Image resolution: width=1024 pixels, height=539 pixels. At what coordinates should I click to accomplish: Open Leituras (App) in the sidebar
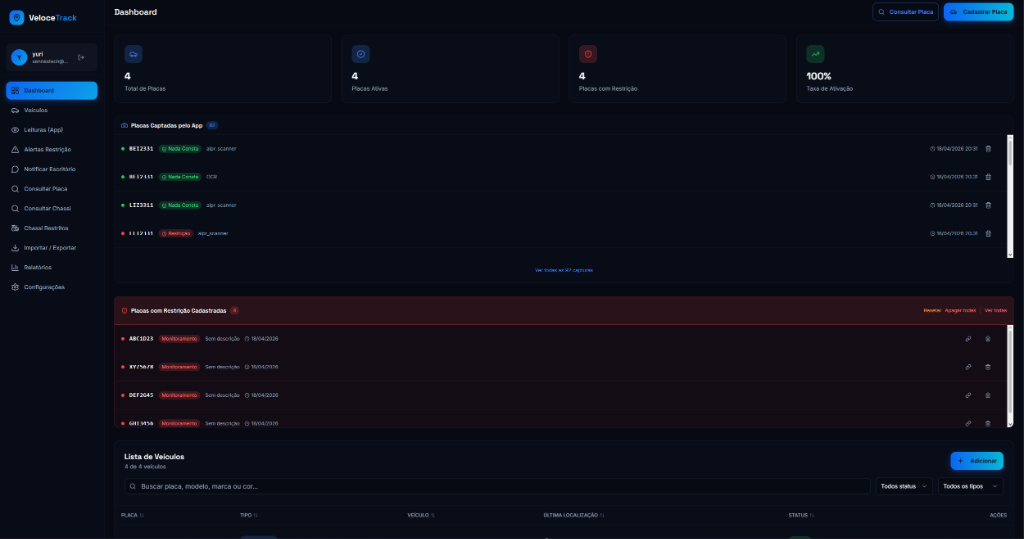52,130
